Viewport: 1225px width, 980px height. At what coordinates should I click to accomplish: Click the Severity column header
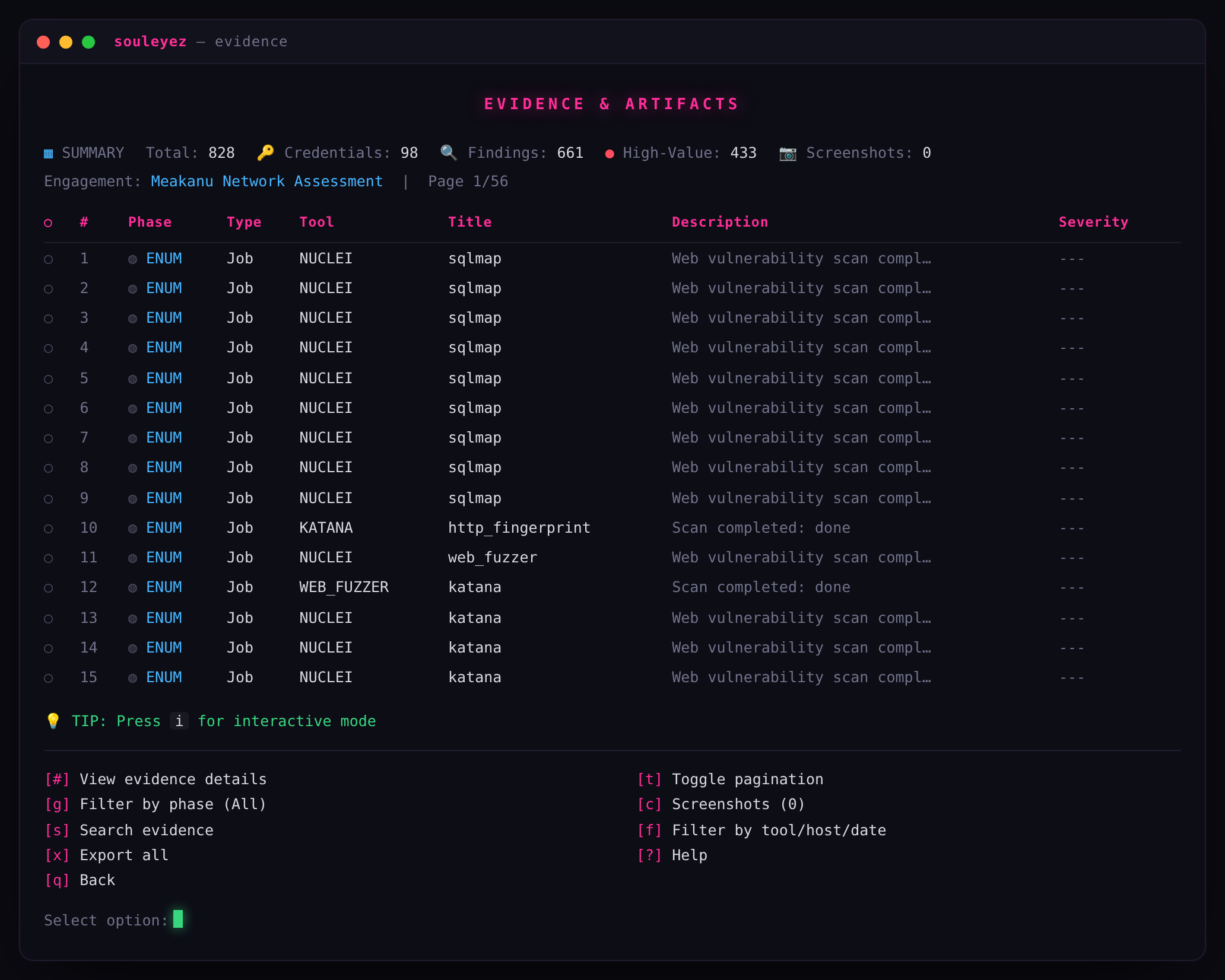1094,222
